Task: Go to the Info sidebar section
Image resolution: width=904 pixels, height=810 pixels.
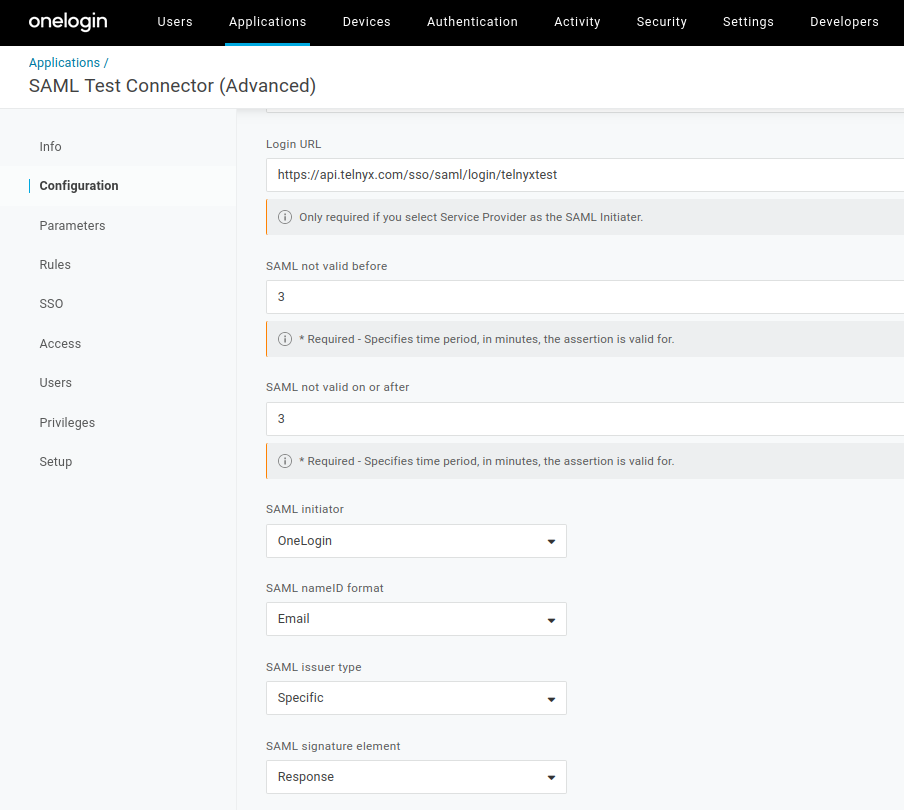Action: [x=50, y=146]
